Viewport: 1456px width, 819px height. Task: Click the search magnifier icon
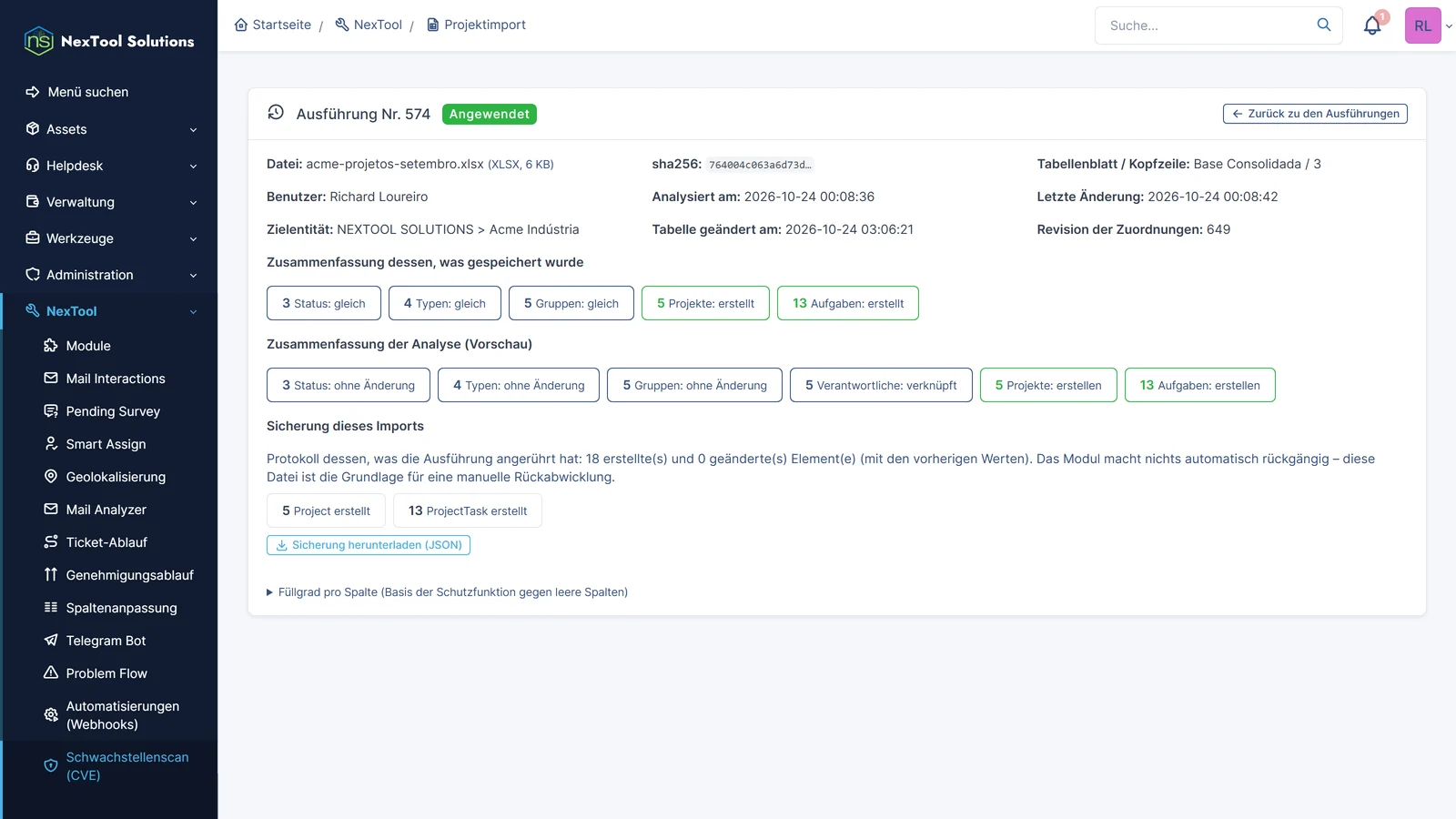[1324, 25]
